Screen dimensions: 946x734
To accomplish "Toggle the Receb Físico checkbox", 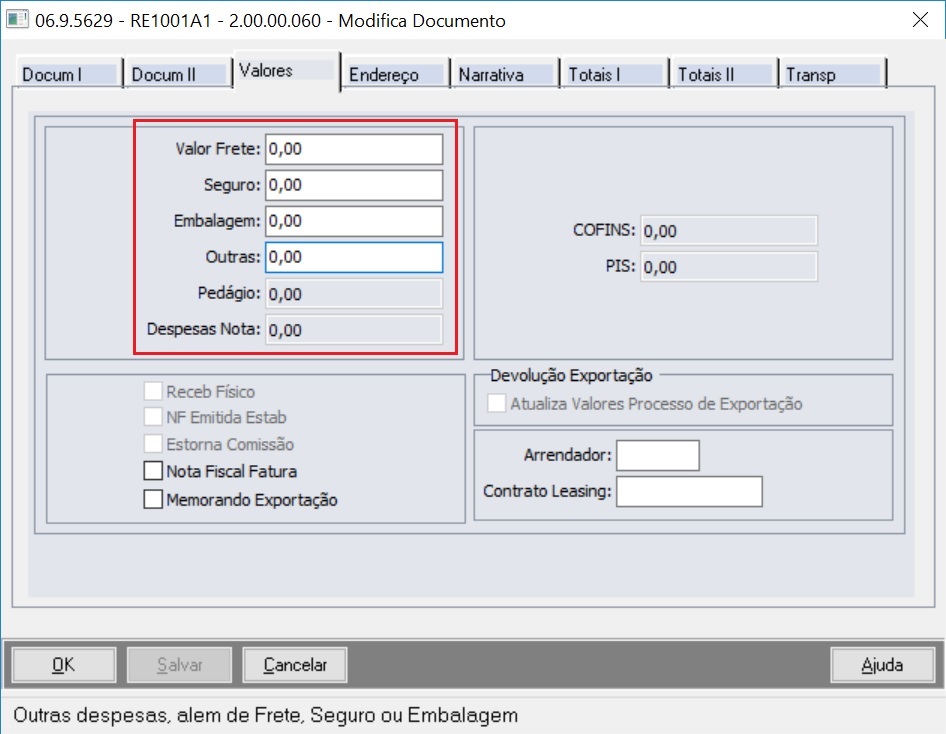I will pos(153,391).
